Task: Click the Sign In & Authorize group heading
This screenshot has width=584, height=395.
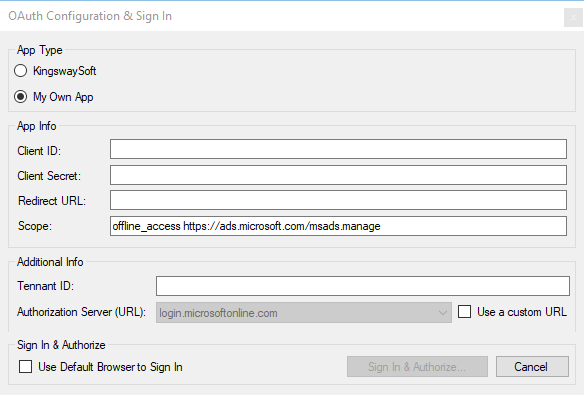Action: pos(61,345)
